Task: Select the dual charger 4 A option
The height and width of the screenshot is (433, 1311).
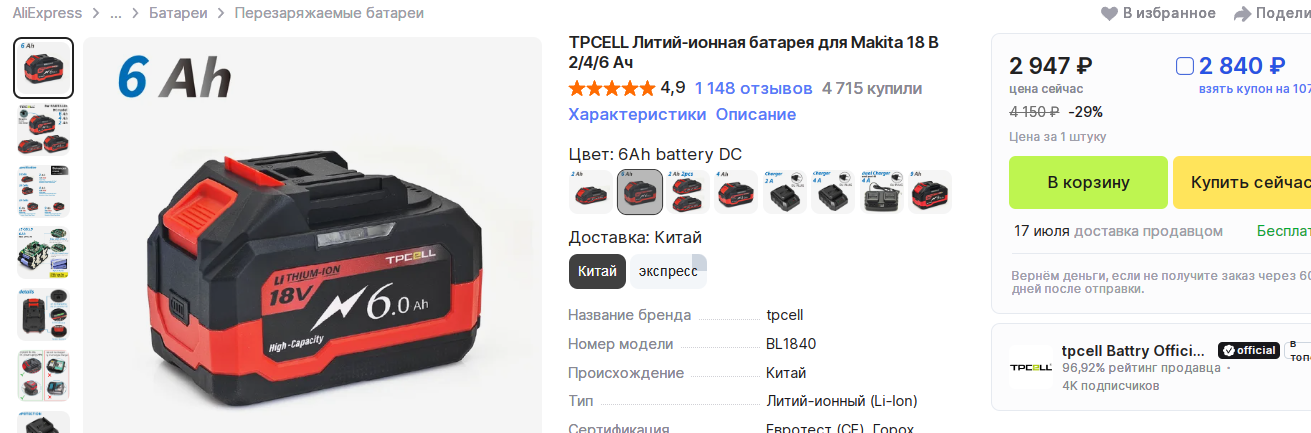Action: (x=883, y=192)
